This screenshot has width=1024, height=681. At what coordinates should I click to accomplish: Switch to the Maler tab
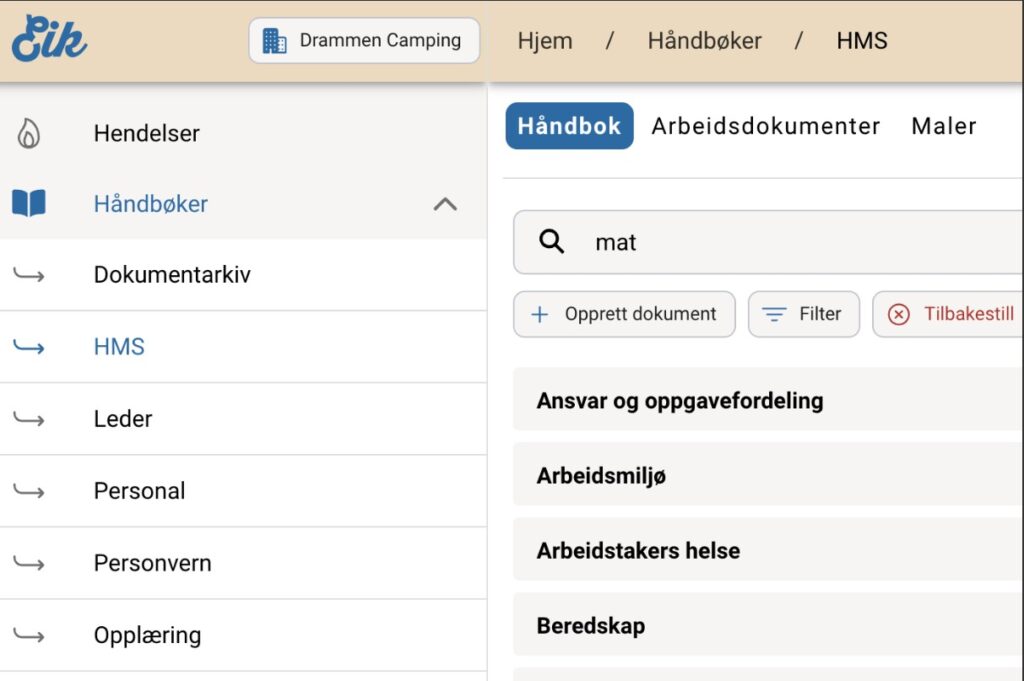click(x=942, y=126)
